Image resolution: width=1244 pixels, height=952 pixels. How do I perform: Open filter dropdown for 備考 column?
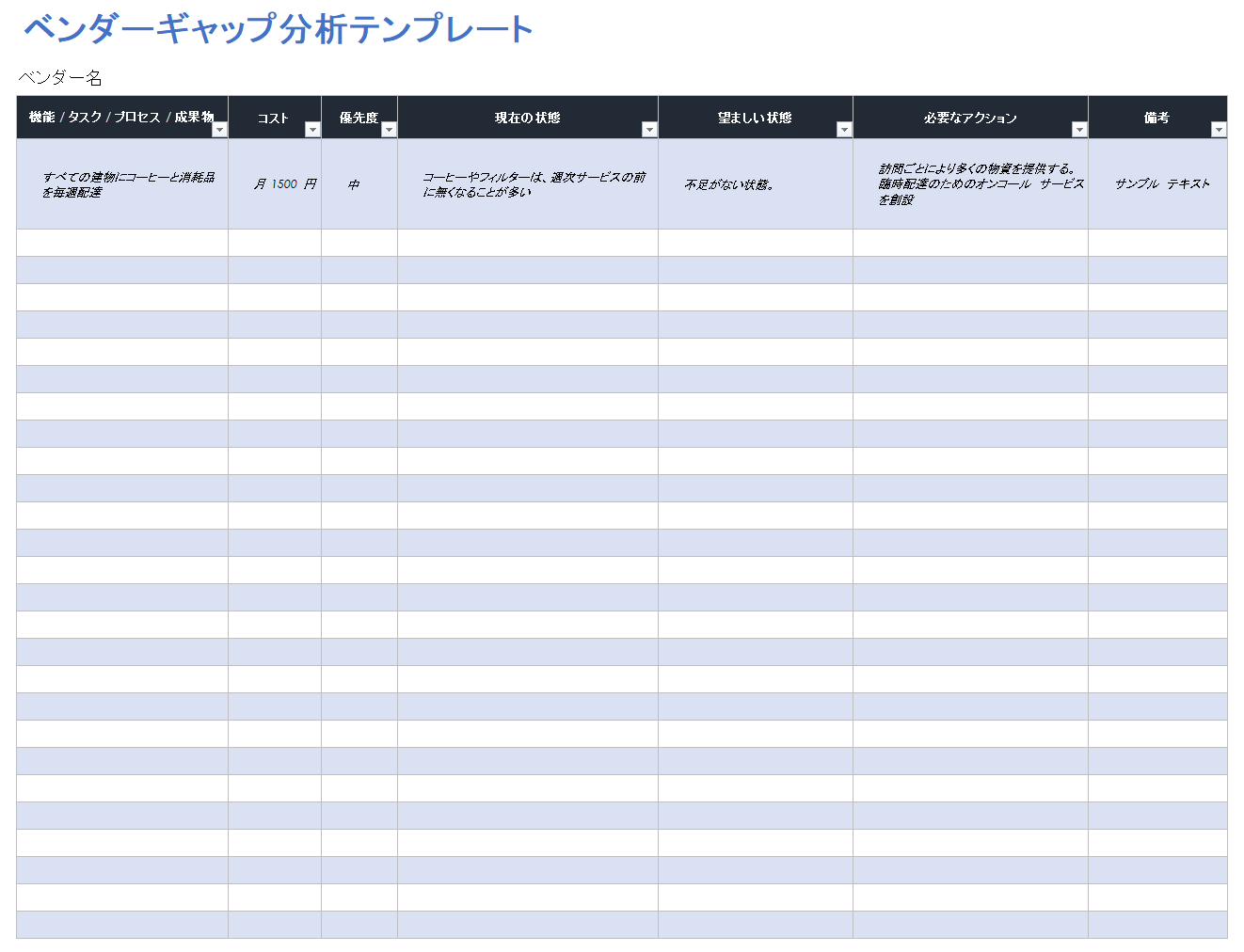[x=1219, y=130]
